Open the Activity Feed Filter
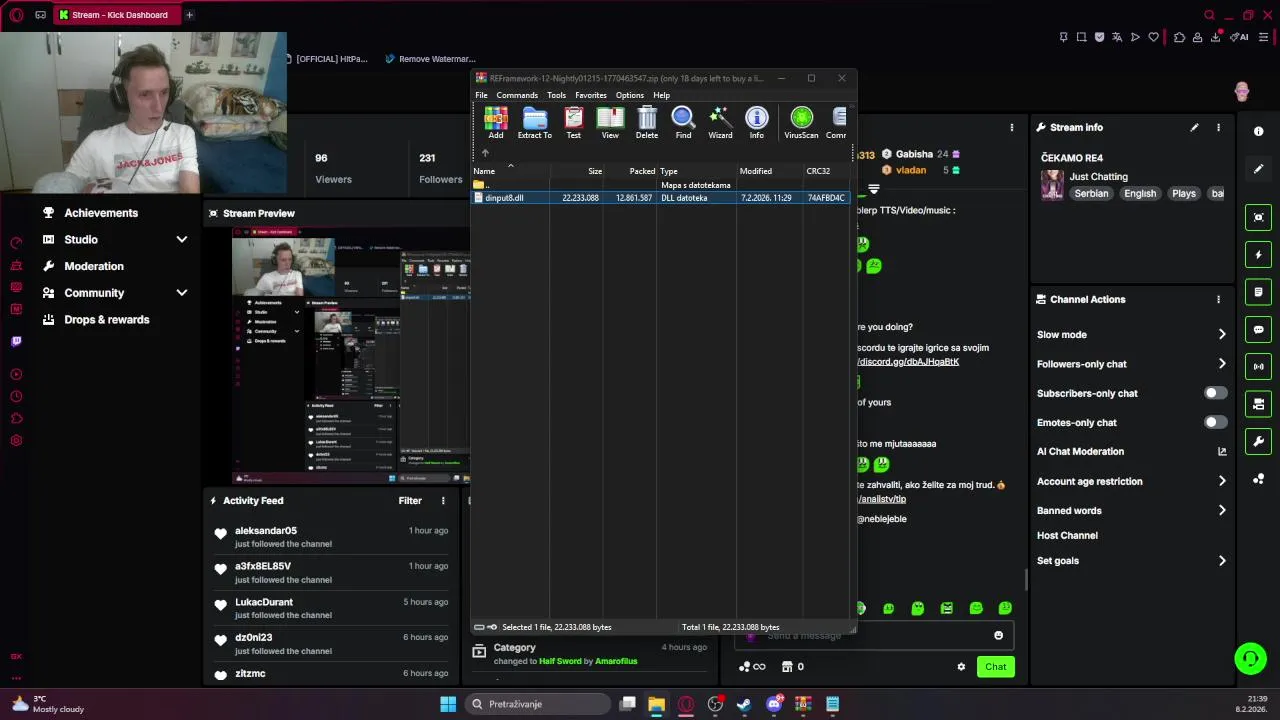Screen dimensions: 1280x720 pos(410,500)
